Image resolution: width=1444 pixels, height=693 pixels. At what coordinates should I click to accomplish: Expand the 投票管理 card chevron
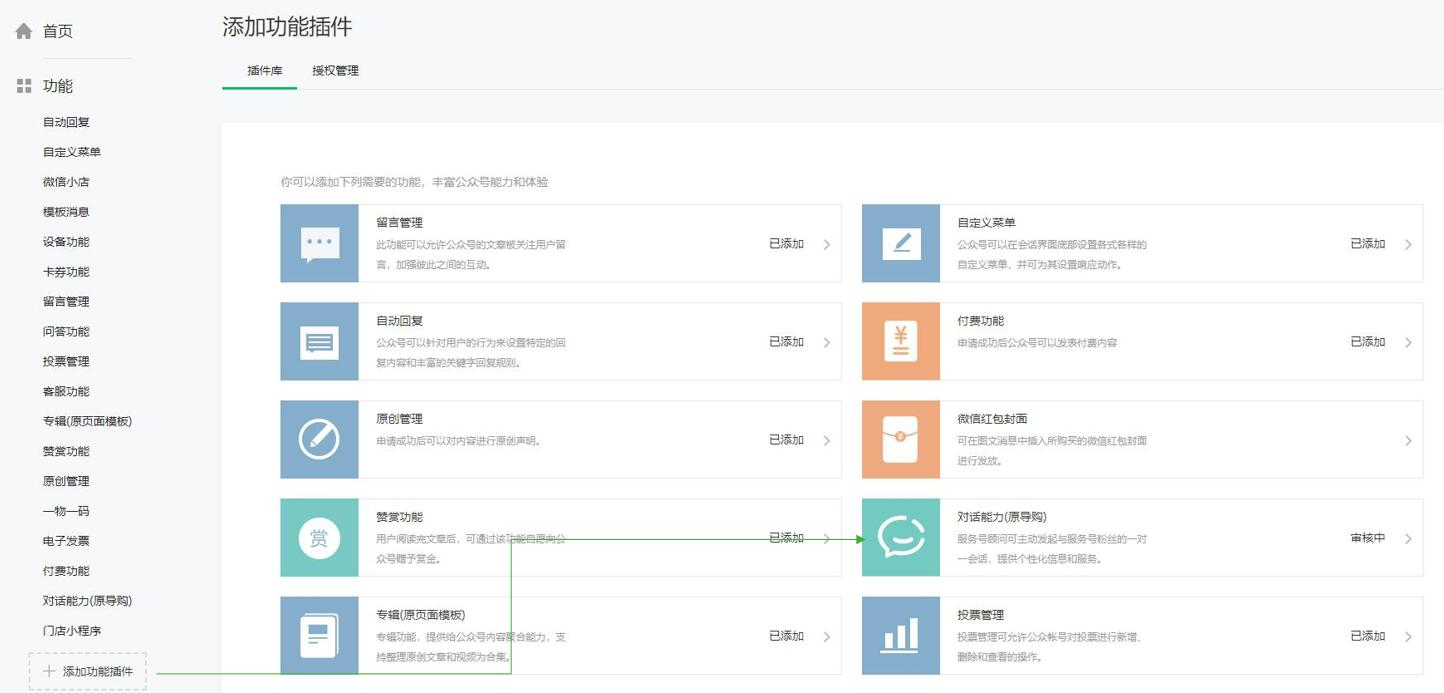pos(1408,635)
